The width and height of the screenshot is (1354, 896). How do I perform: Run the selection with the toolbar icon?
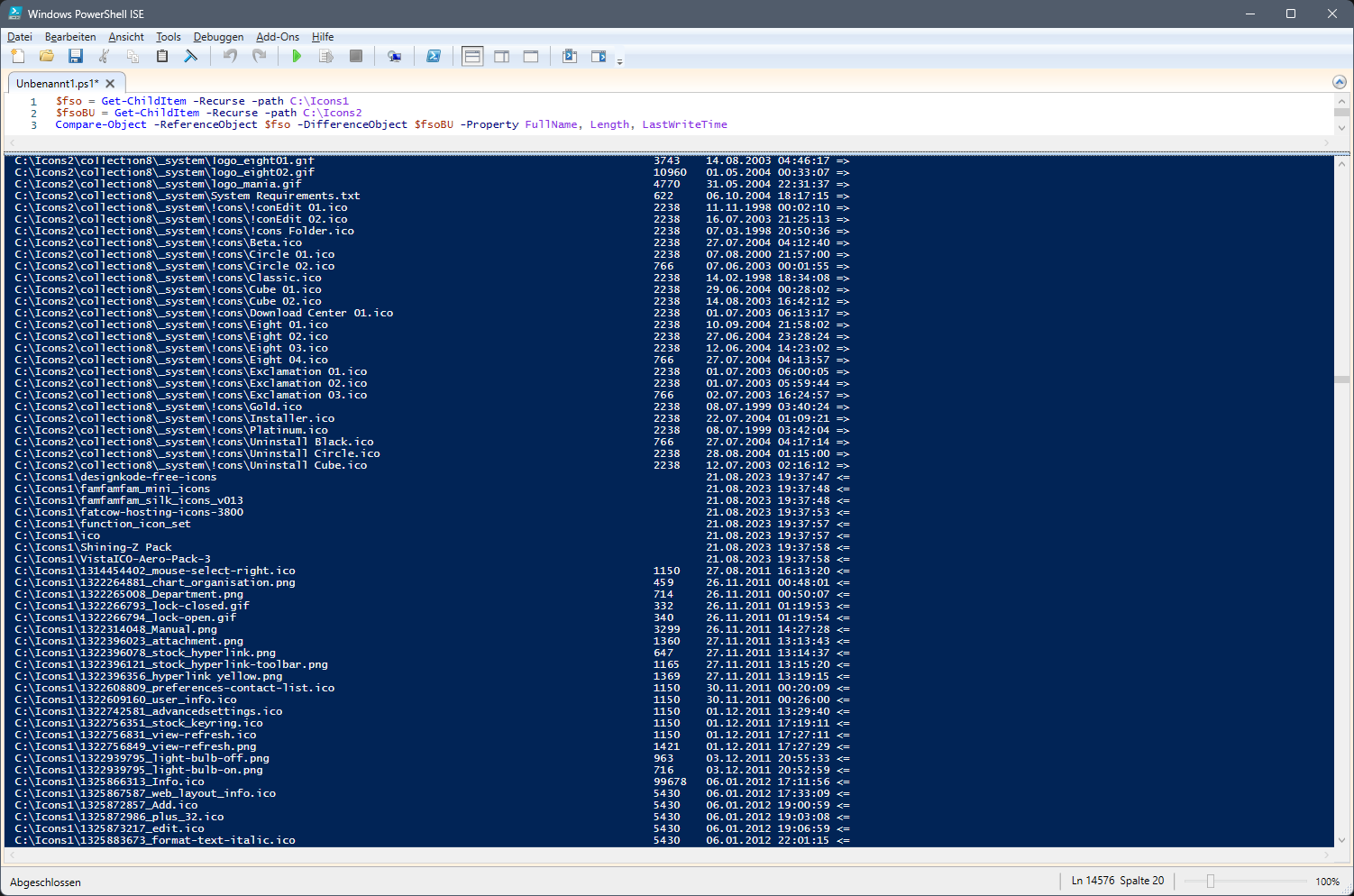pos(326,56)
